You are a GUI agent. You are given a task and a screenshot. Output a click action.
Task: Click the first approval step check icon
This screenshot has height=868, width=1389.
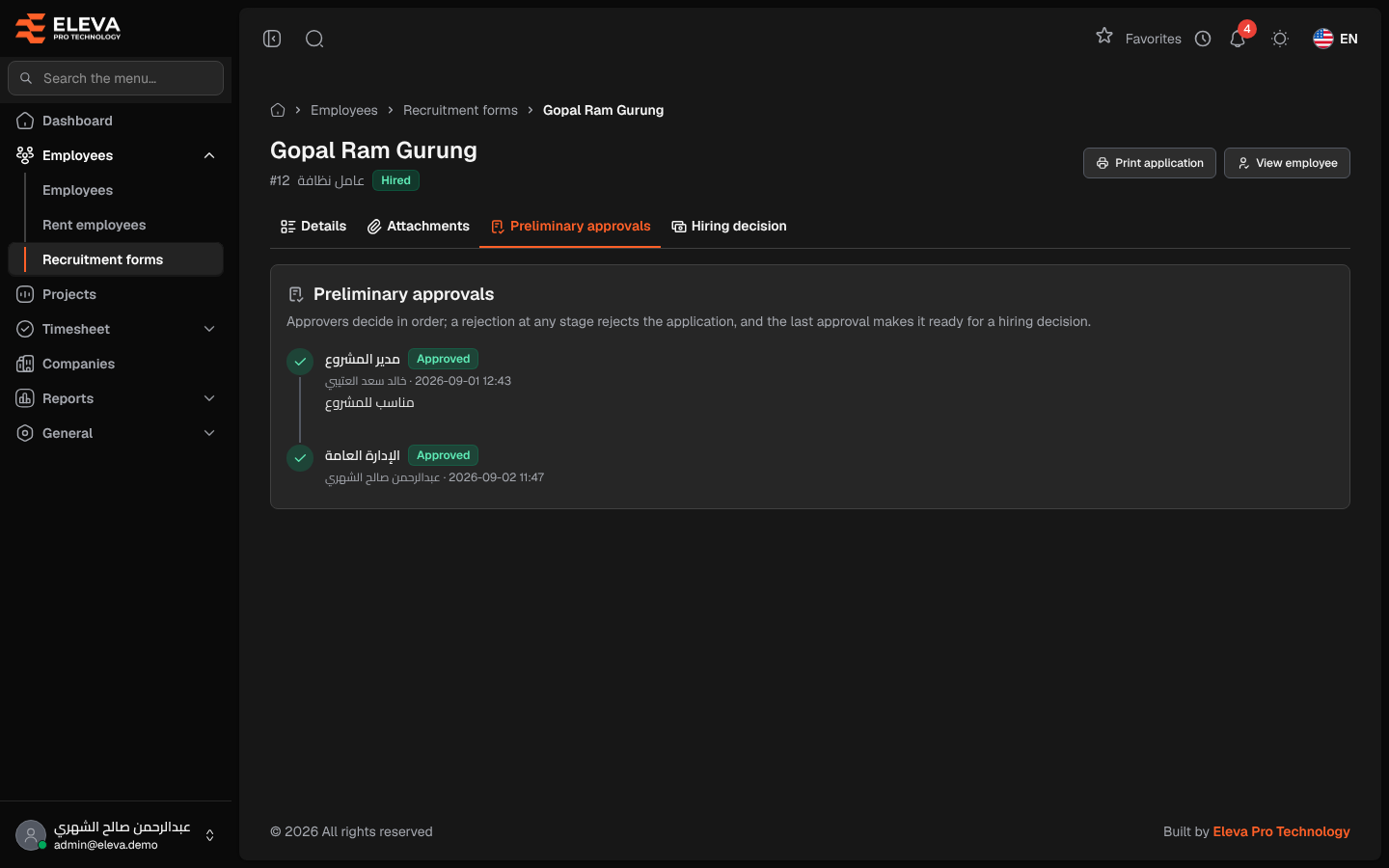click(x=300, y=362)
